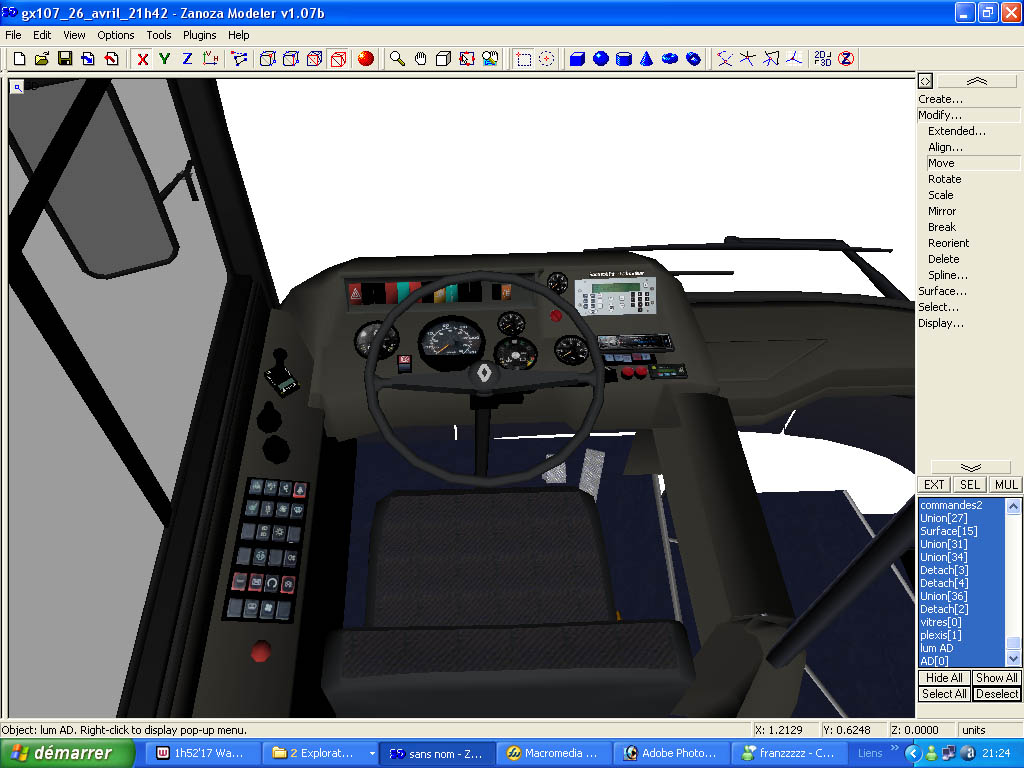
Task: Toggle the Z axis constraint
Action: pos(187,59)
